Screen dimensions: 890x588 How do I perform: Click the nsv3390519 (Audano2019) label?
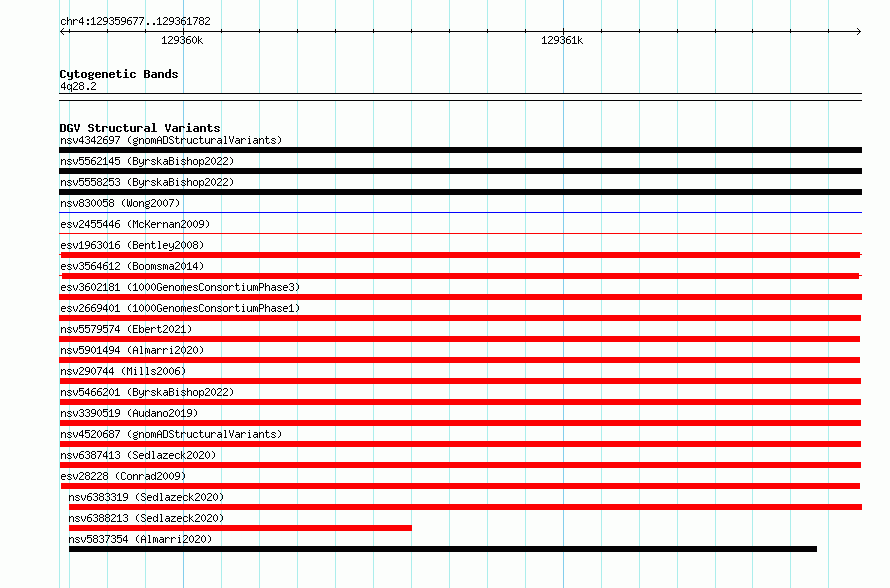click(129, 413)
